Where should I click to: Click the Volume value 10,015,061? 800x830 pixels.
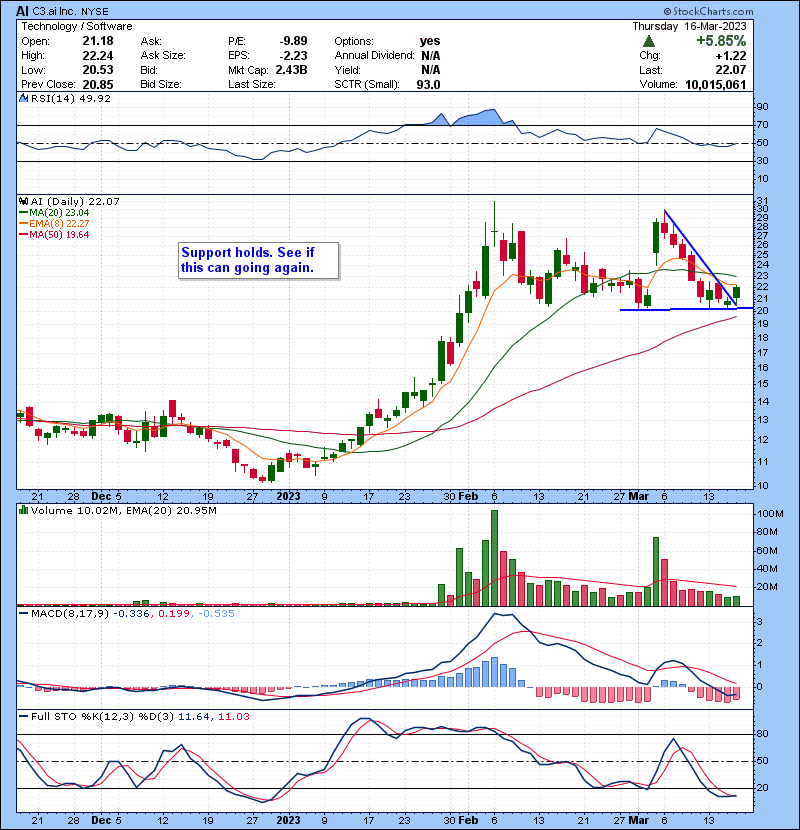(x=716, y=84)
